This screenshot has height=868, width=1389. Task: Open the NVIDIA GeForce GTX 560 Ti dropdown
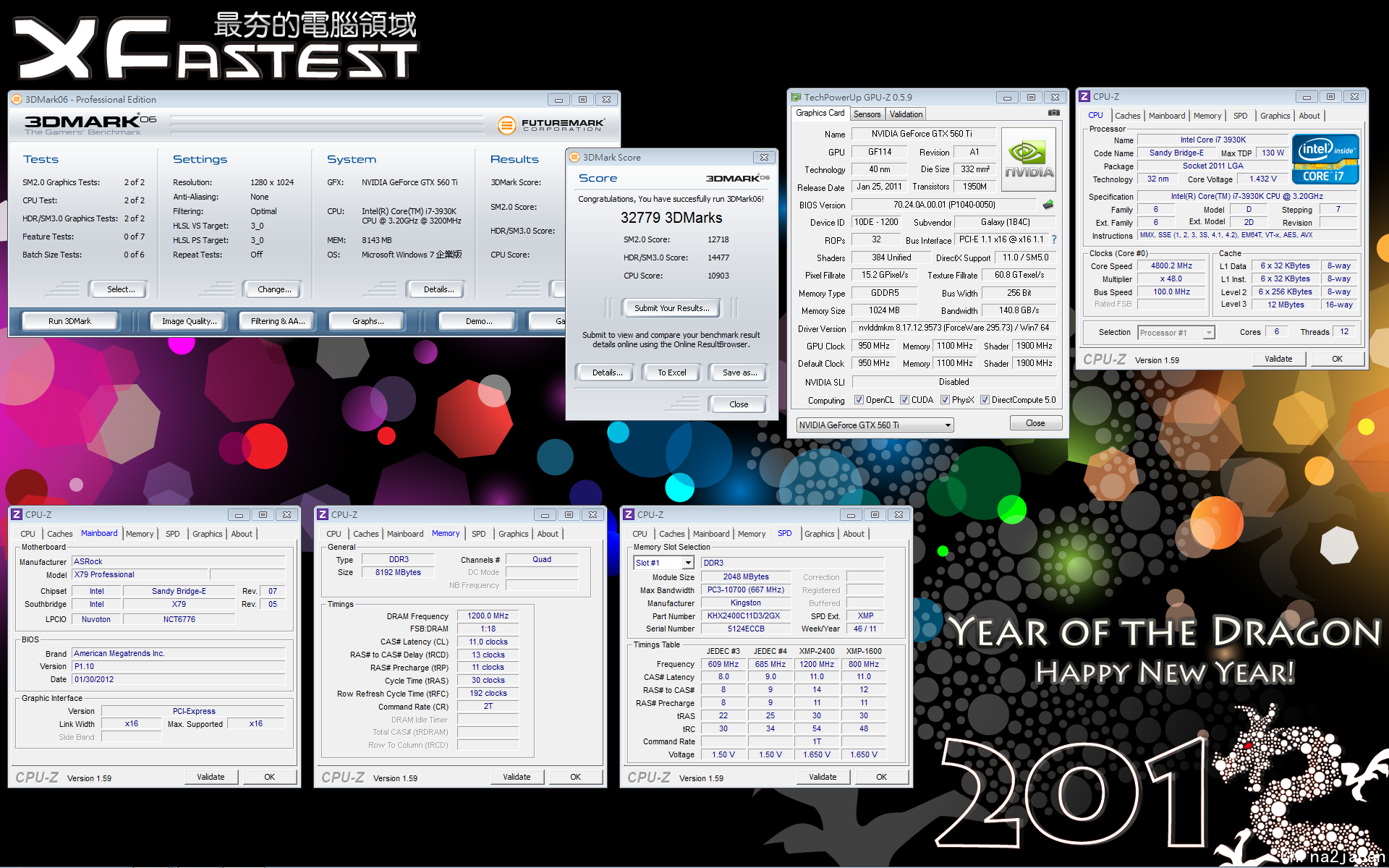click(x=875, y=425)
